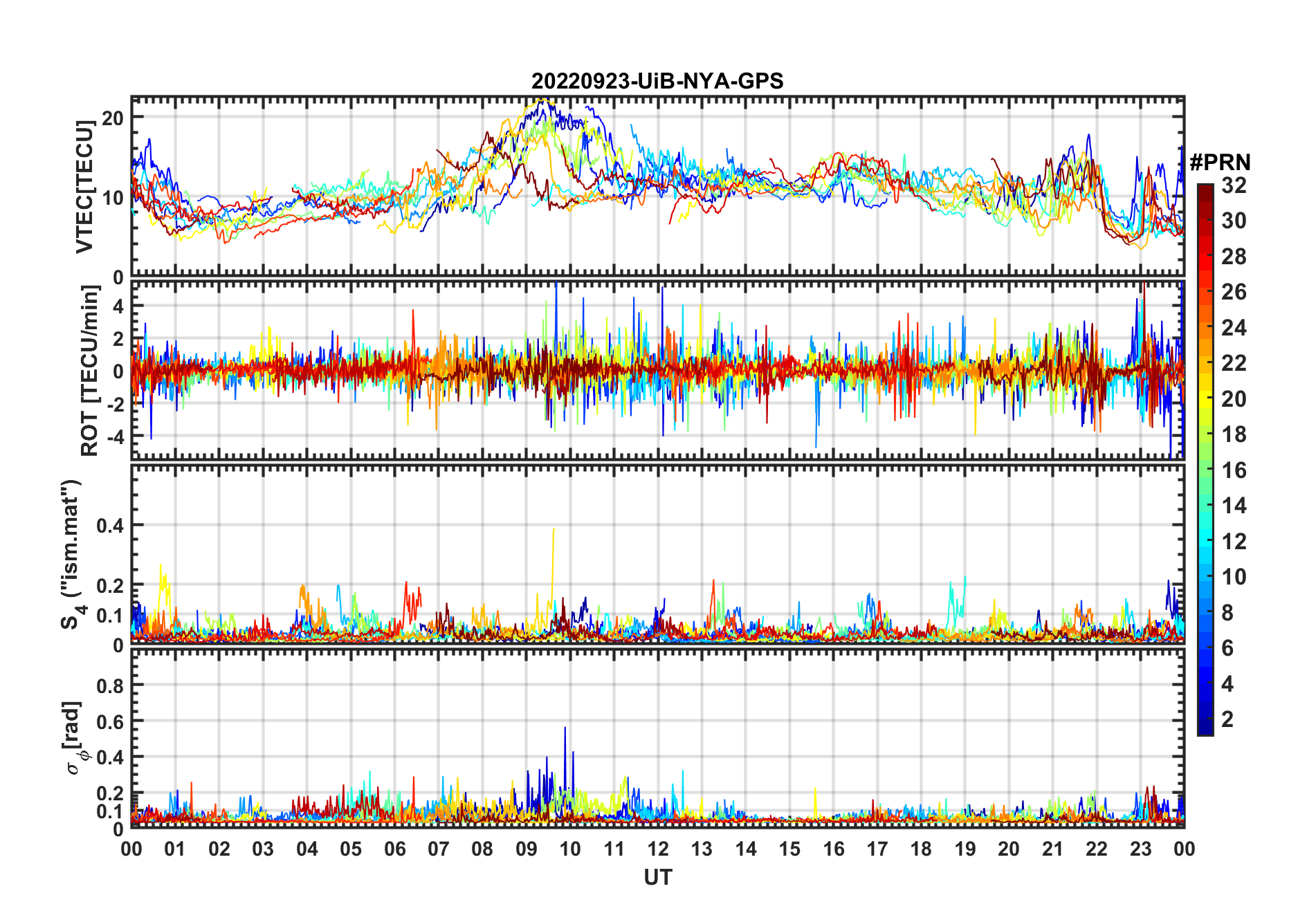The width and height of the screenshot is (1316, 920).
Task: Click the #PRN colorbar title
Action: (x=1220, y=162)
